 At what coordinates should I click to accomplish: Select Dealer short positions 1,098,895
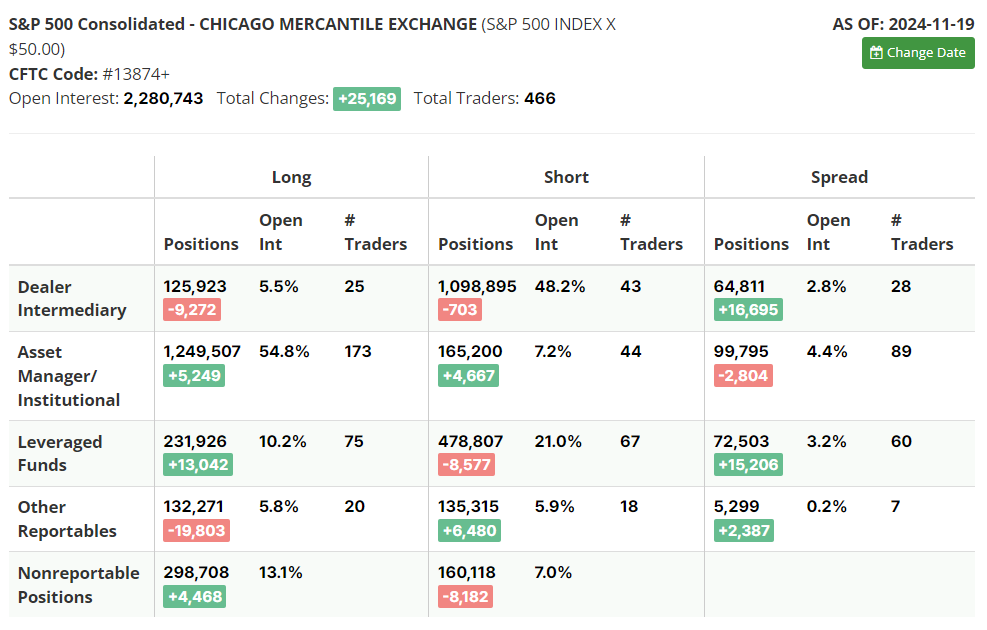(x=477, y=286)
